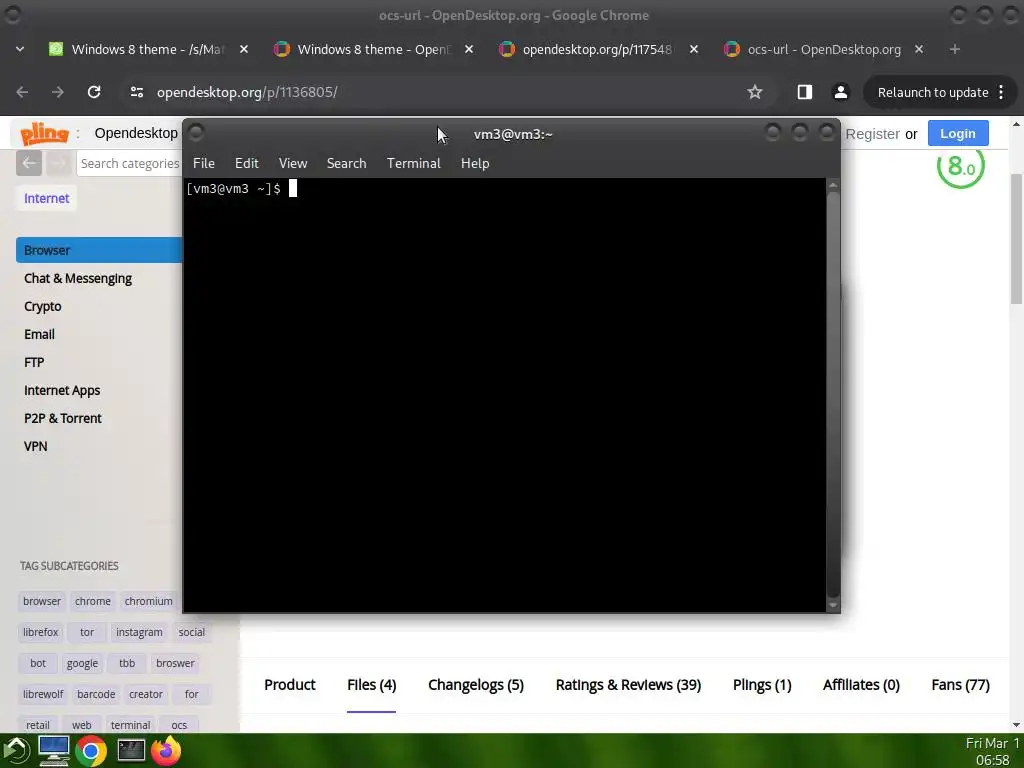Image resolution: width=1024 pixels, height=768 pixels.
Task: Open terminal Edit menu
Action: pyautogui.click(x=247, y=163)
